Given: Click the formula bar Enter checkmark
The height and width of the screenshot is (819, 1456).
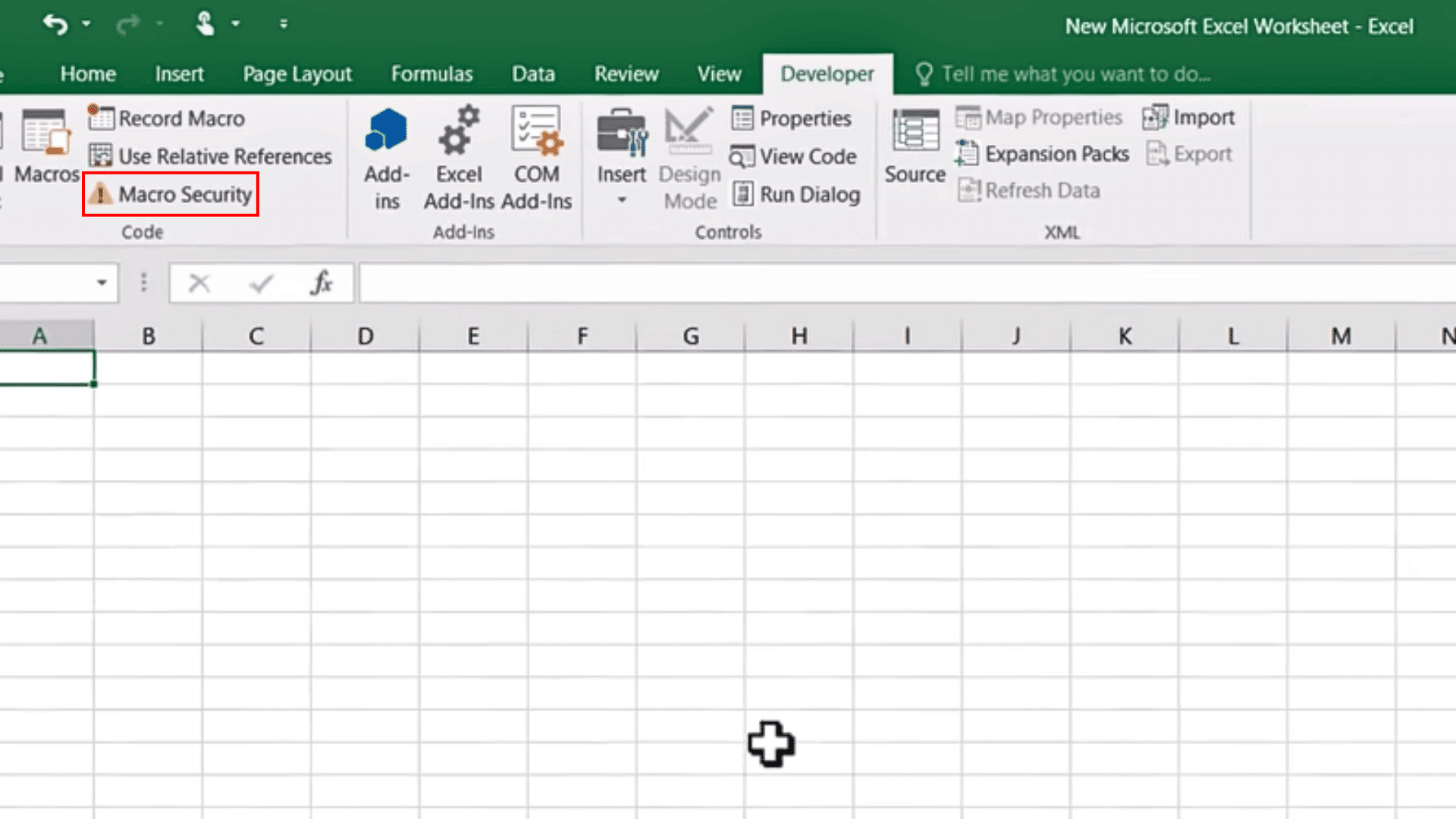Looking at the screenshot, I should tap(262, 284).
